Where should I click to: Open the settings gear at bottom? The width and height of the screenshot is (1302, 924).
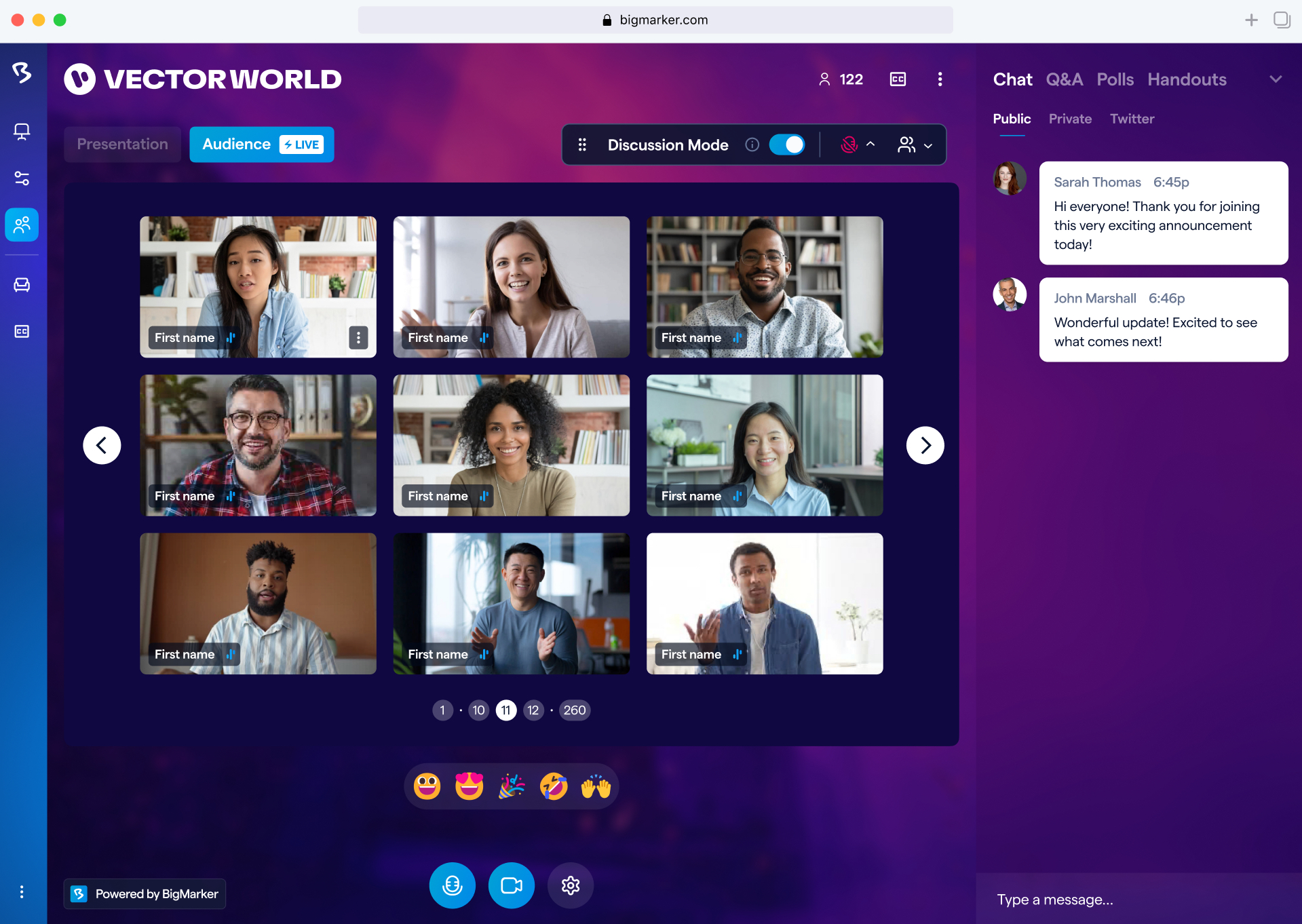point(571,885)
